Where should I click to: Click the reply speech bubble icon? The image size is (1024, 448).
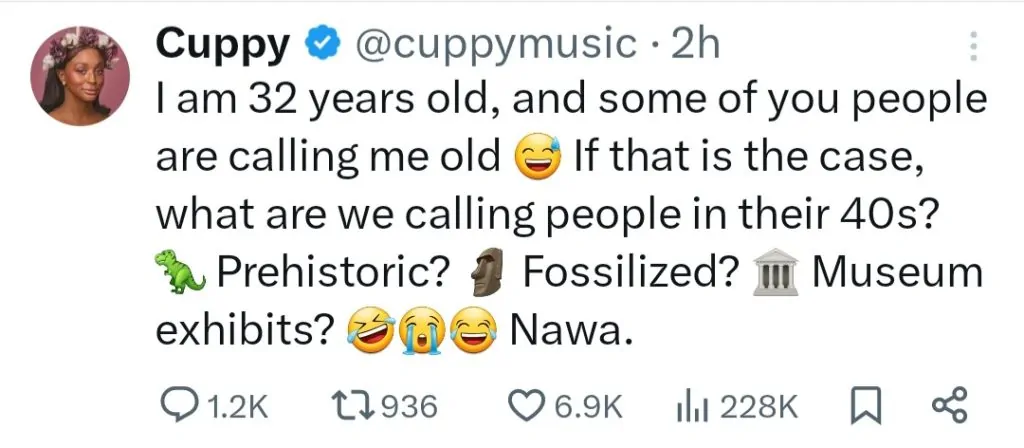(x=180, y=406)
